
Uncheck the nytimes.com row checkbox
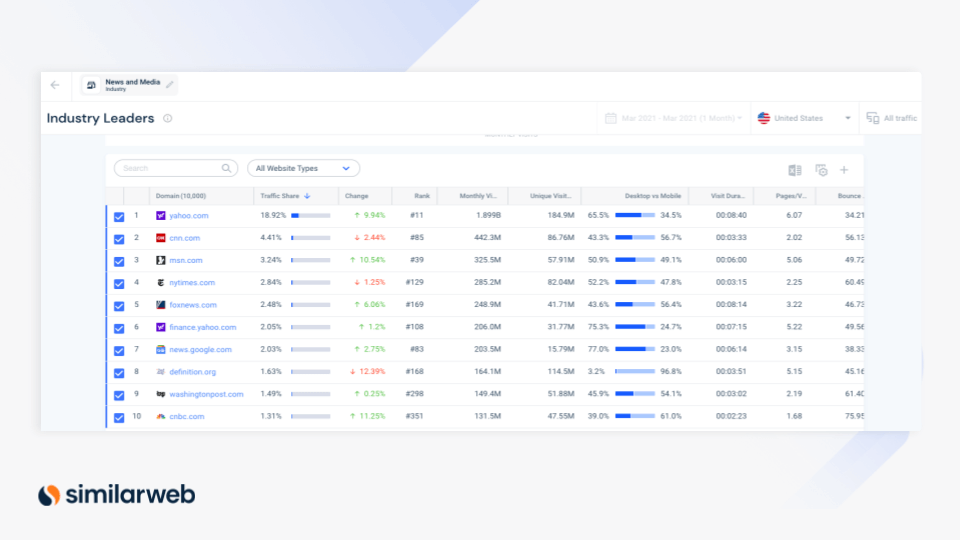coord(119,283)
